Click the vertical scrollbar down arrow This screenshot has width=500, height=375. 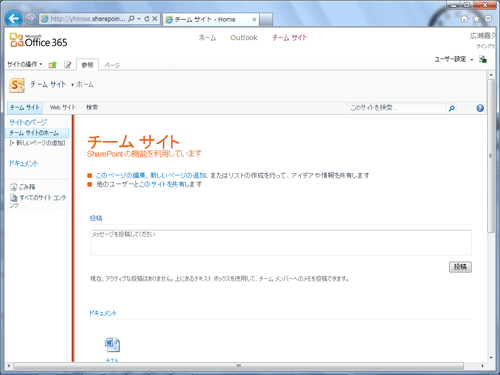tap(491, 357)
